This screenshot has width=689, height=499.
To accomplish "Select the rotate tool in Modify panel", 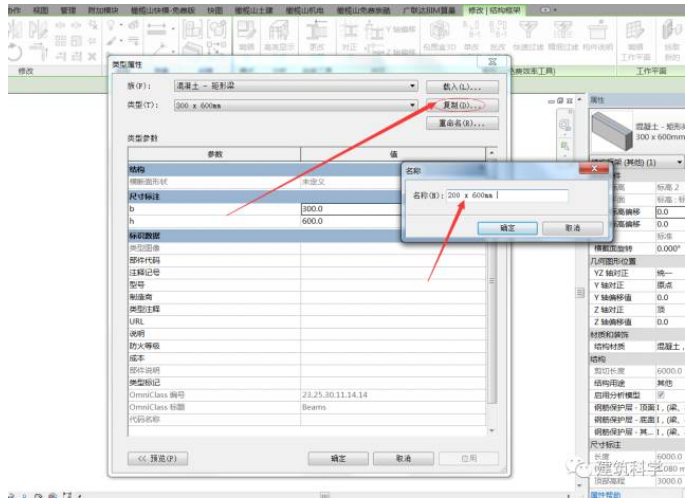I will point(15,53).
